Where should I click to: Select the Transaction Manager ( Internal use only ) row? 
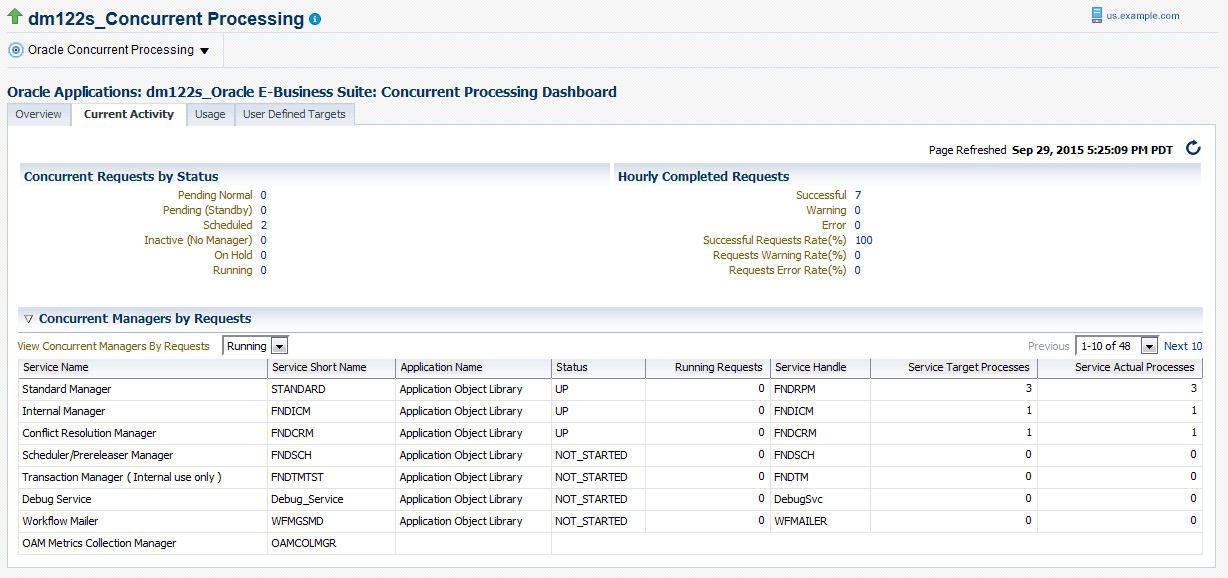pos(610,477)
